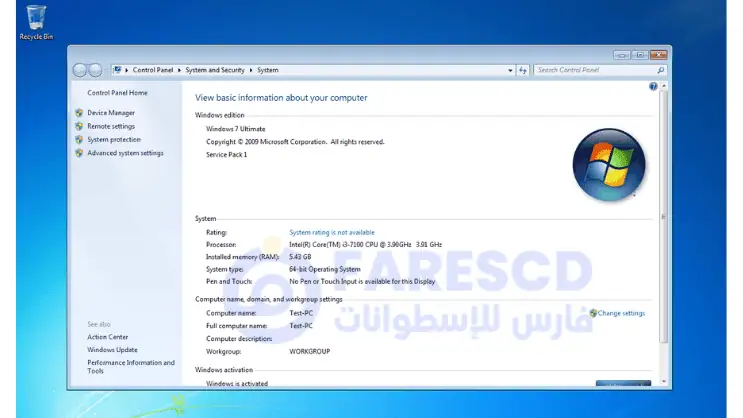Open System protection link
743x418 pixels.
pyautogui.click(x=114, y=139)
